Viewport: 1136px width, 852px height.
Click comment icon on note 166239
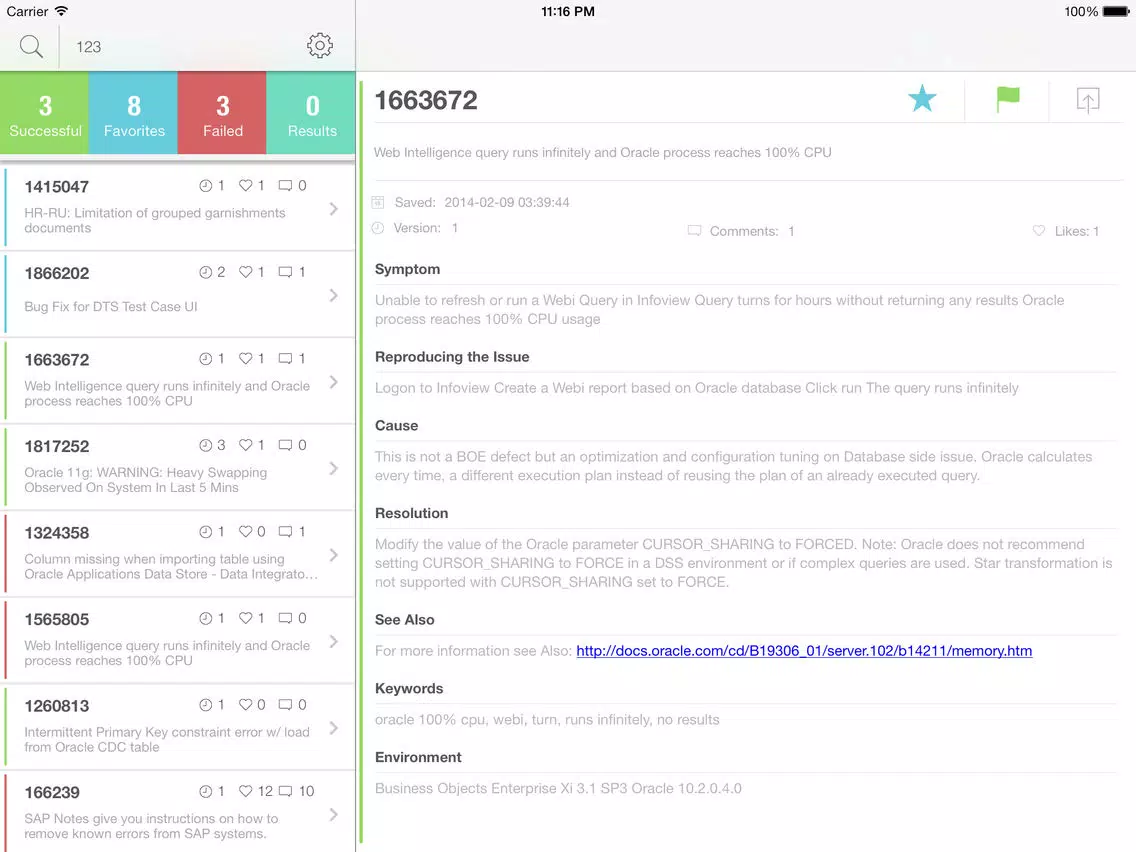285,791
